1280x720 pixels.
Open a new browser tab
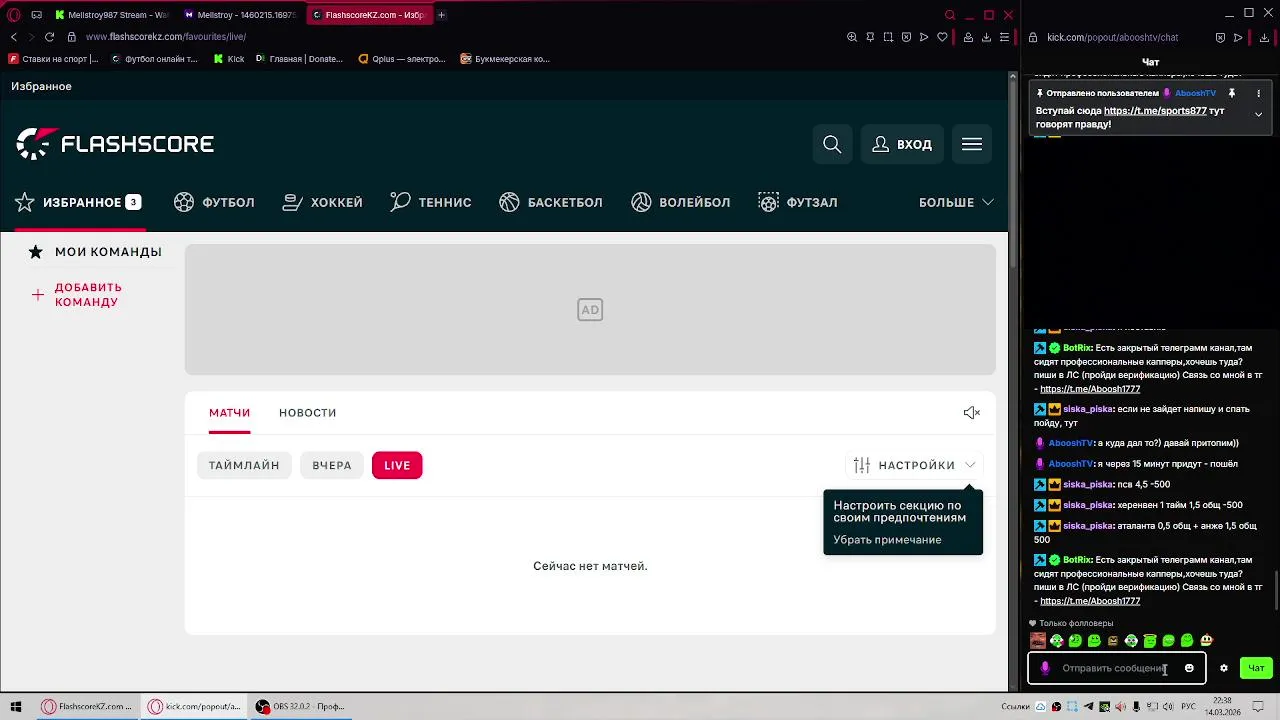[441, 15]
